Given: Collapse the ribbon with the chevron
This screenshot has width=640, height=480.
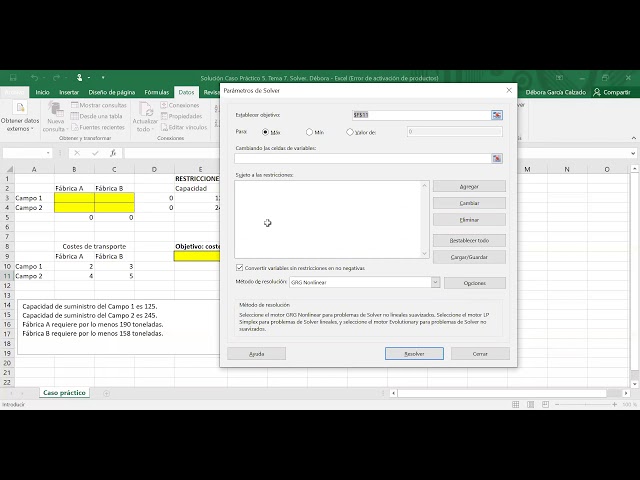Looking at the screenshot, I should [x=633, y=138].
